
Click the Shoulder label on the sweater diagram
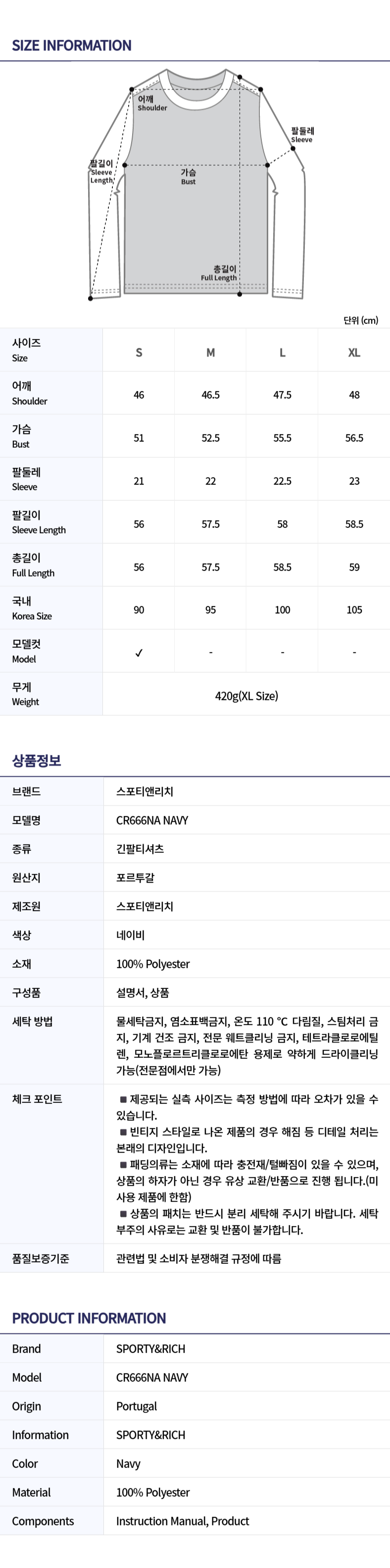tap(151, 103)
